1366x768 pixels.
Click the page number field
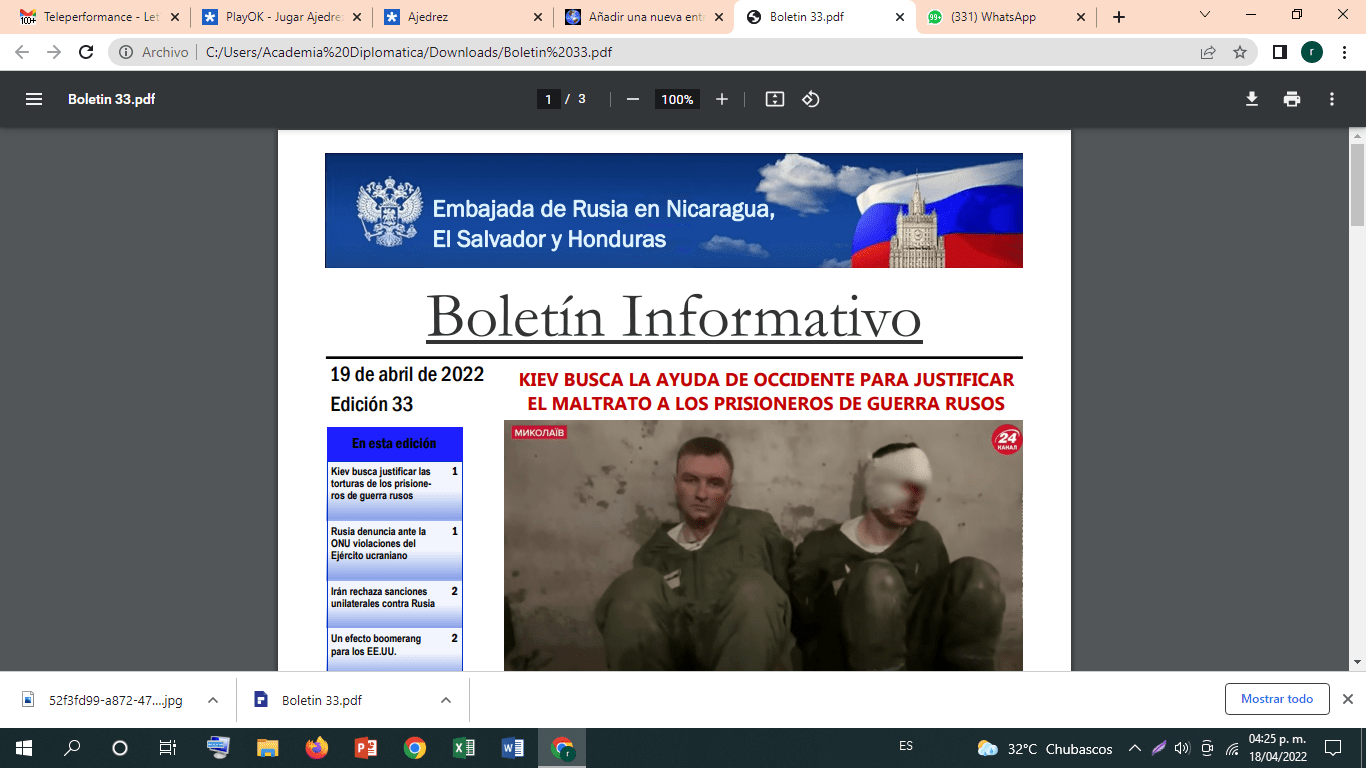coord(547,99)
